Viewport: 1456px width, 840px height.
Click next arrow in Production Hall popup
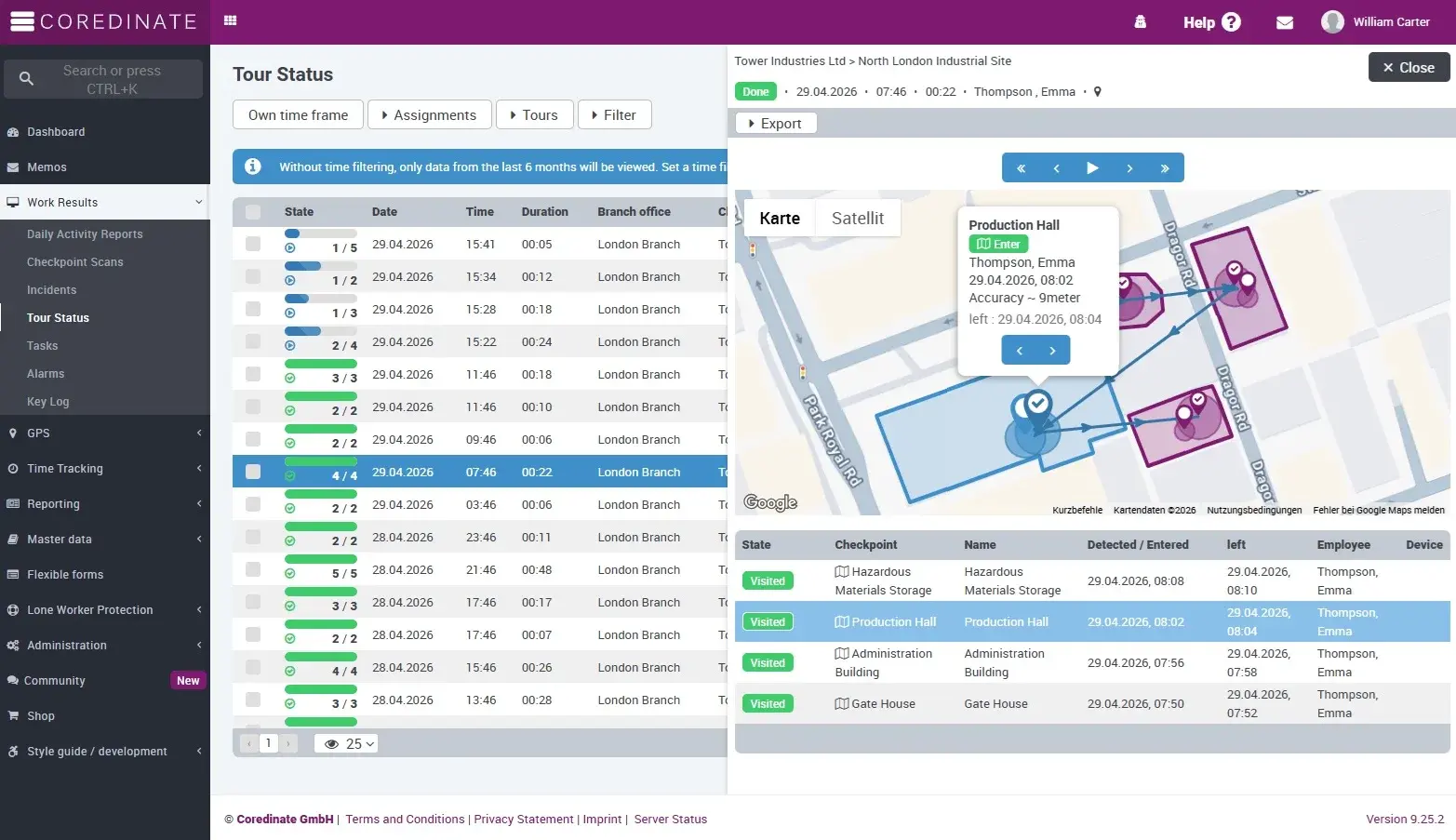(x=1052, y=351)
